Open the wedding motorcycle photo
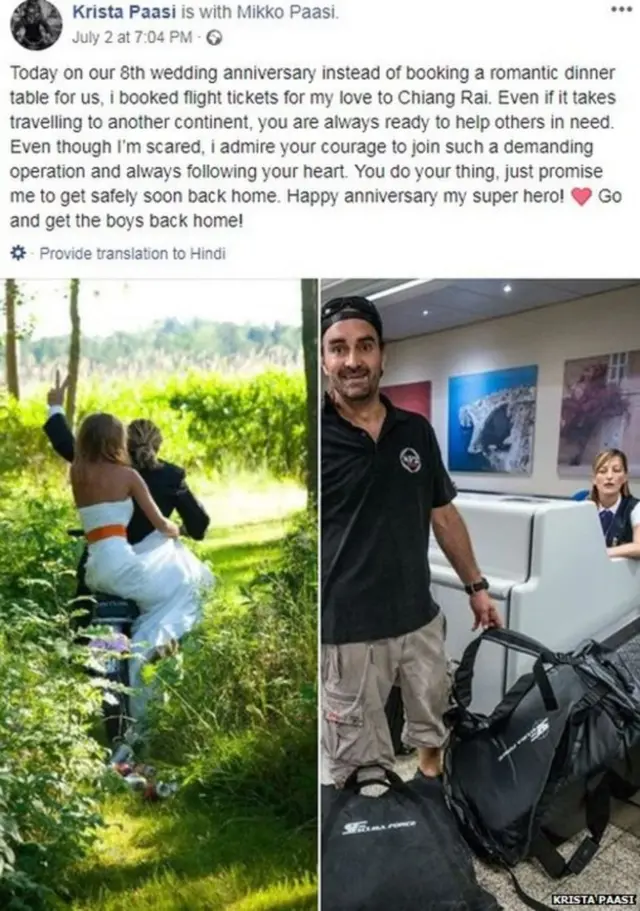The image size is (640, 911). point(159,594)
